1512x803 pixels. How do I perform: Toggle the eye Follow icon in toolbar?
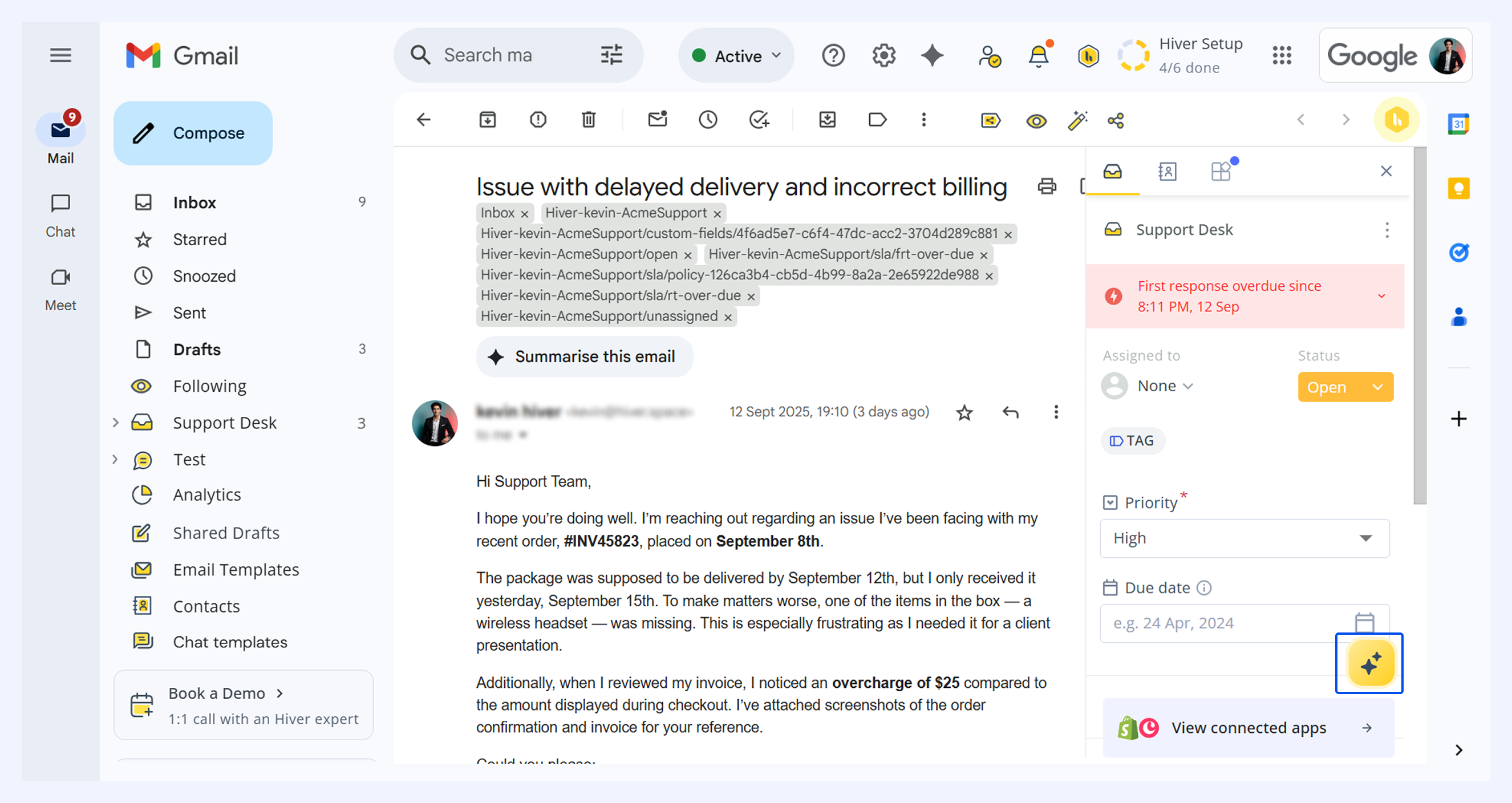(1036, 121)
